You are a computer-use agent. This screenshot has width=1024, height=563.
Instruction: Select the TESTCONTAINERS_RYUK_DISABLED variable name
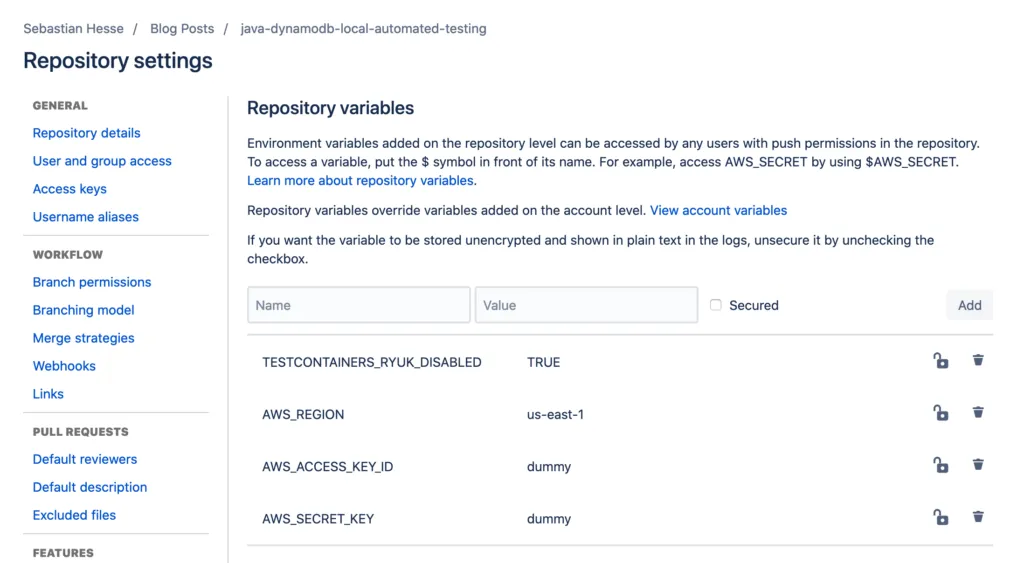pyautogui.click(x=372, y=362)
